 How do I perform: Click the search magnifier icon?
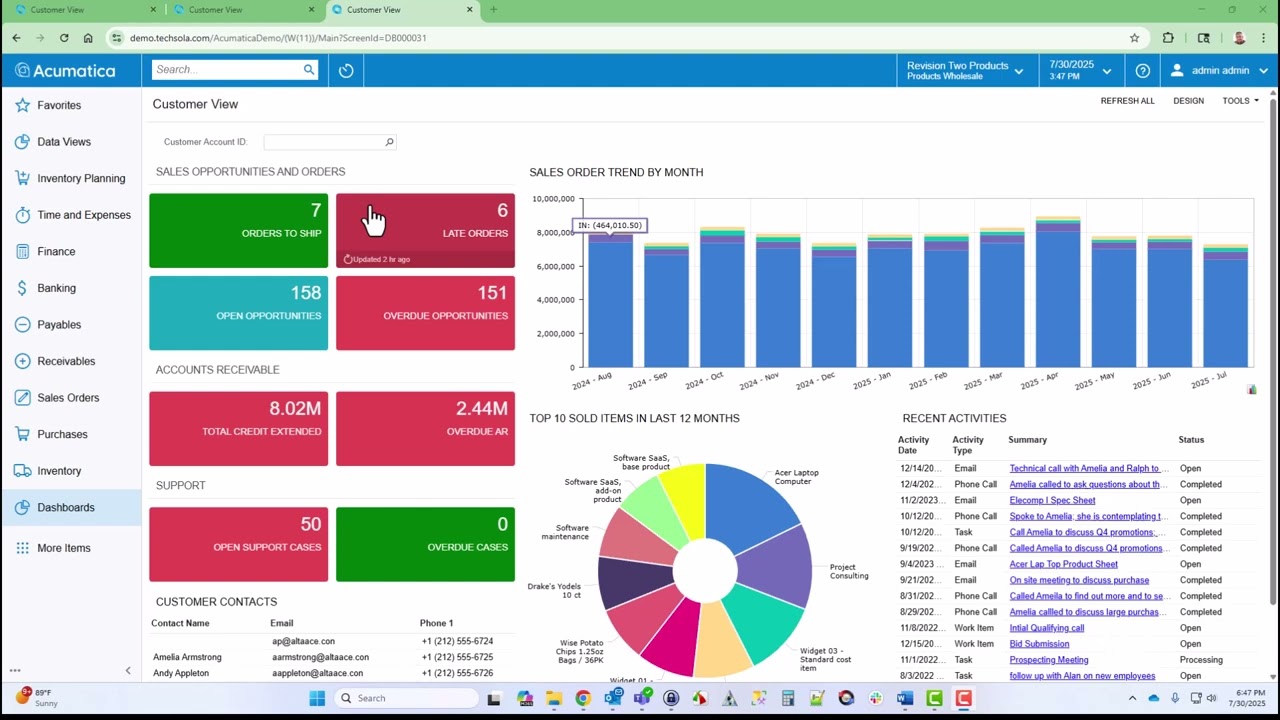point(309,69)
